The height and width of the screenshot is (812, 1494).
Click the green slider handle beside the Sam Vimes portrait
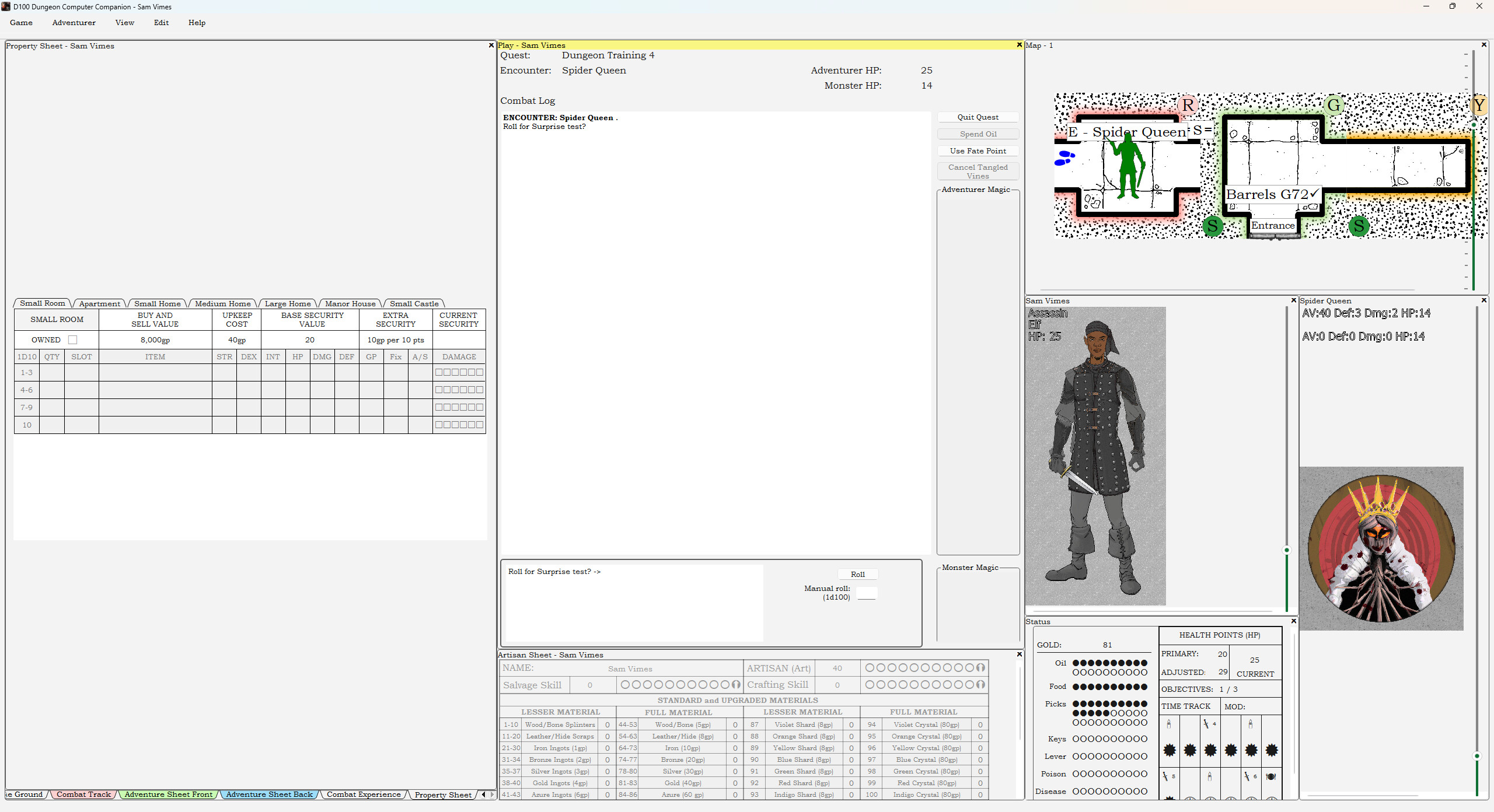(x=1286, y=550)
